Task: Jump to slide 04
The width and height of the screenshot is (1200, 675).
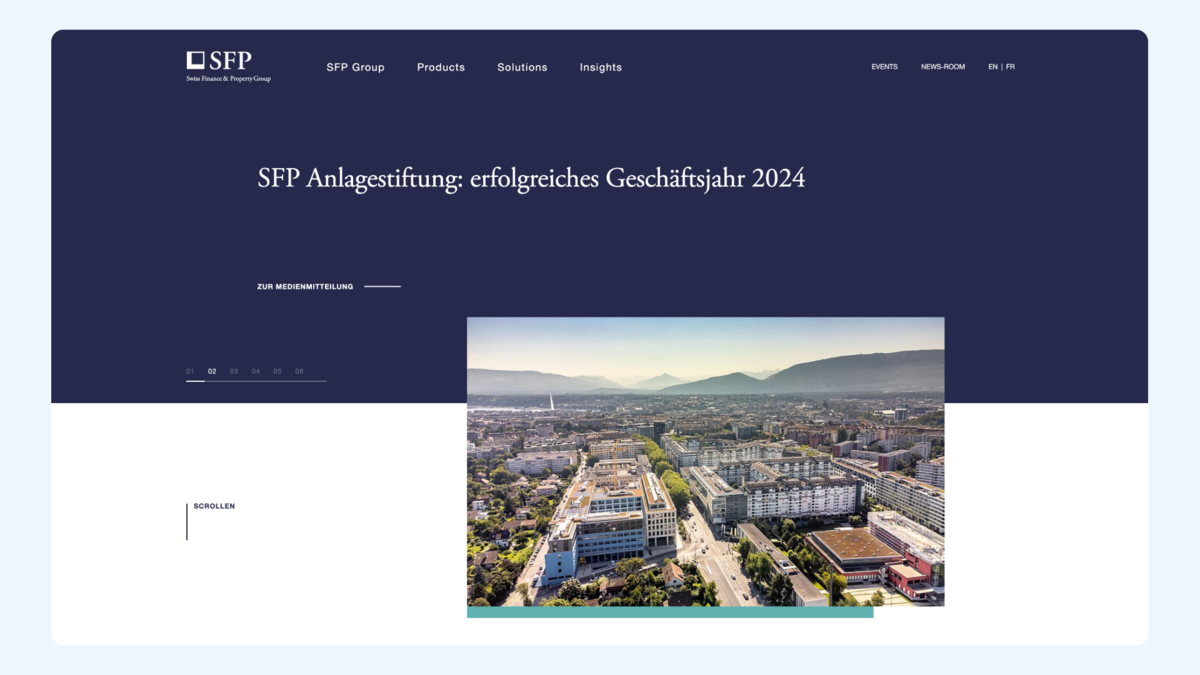Action: pyautogui.click(x=256, y=371)
